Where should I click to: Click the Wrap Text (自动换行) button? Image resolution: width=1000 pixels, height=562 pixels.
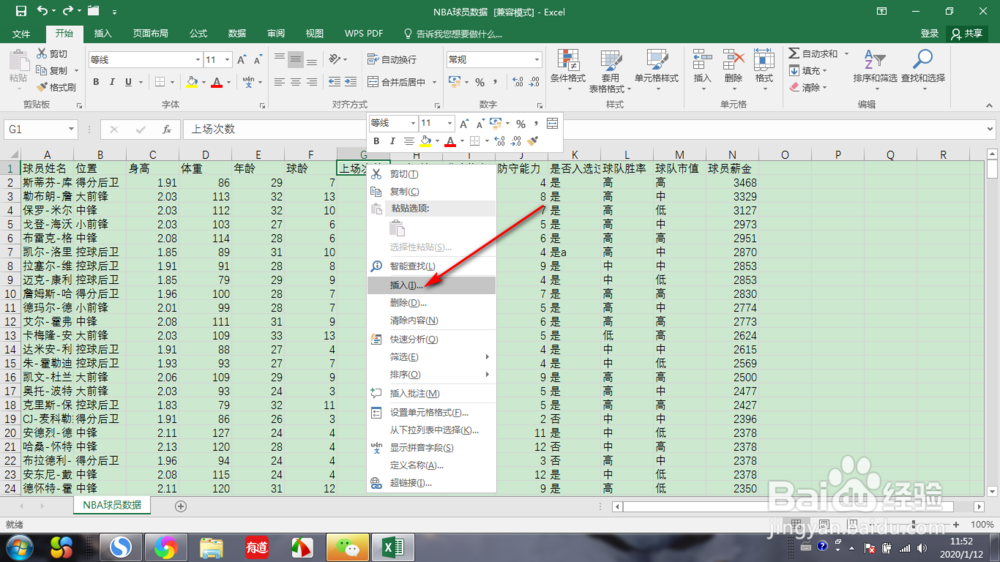(x=392, y=59)
